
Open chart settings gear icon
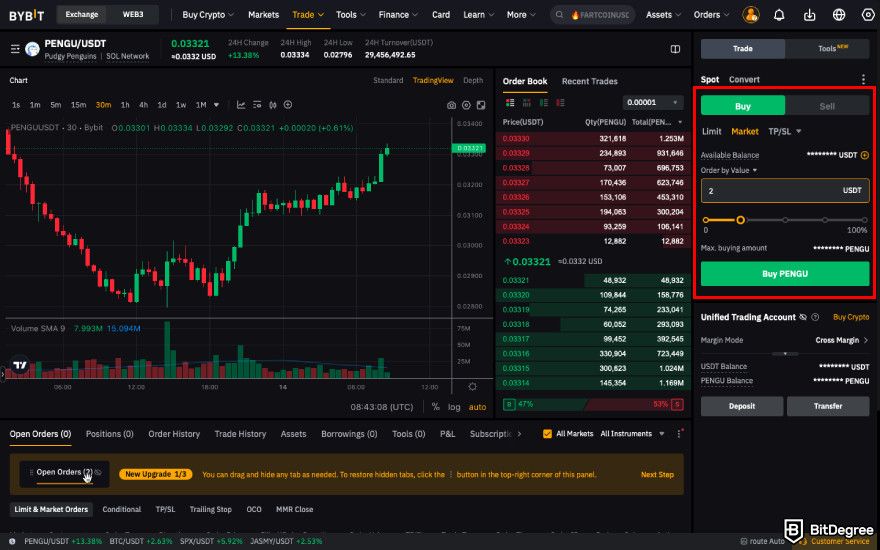(466, 106)
